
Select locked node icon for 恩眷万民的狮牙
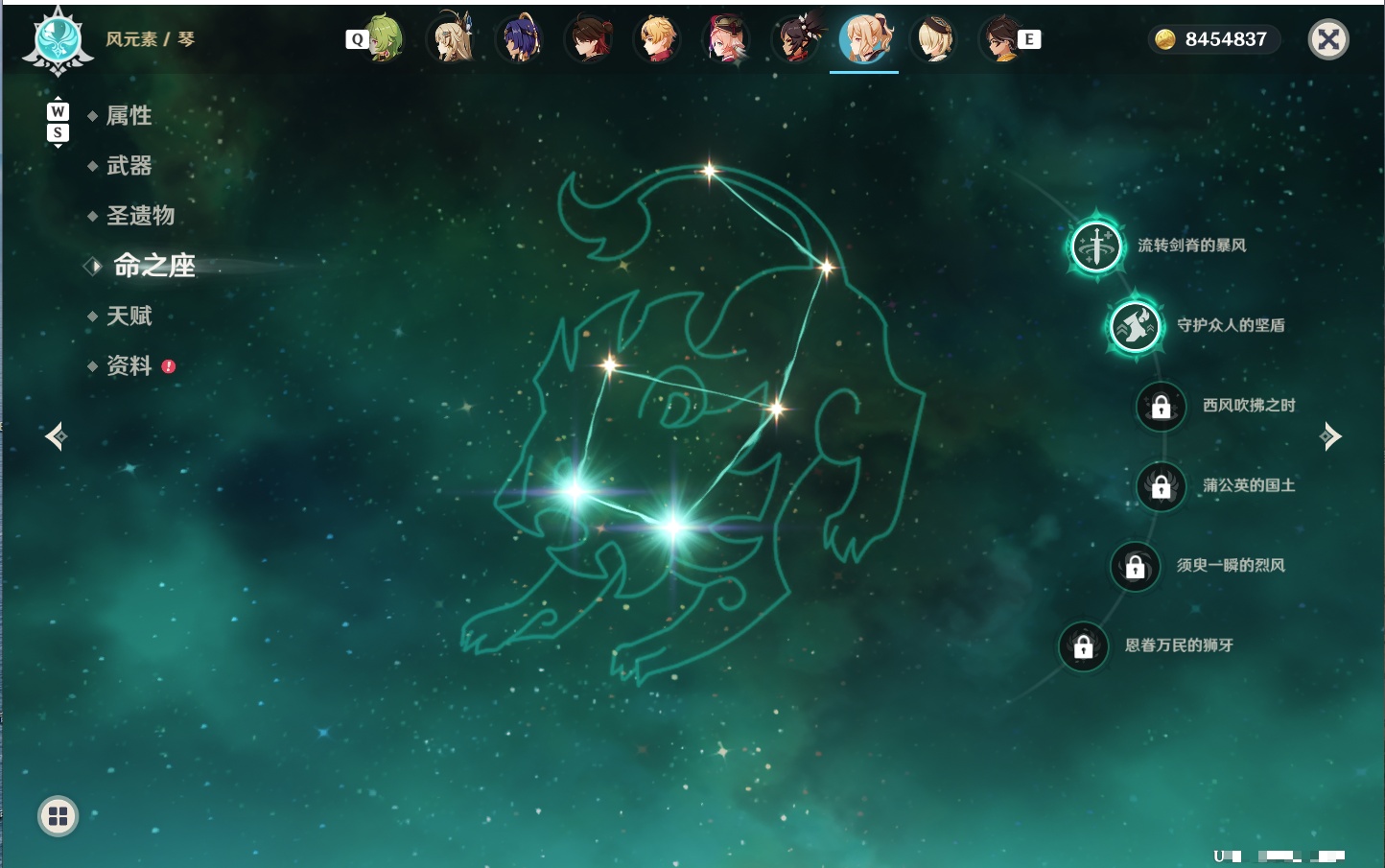coord(1084,646)
